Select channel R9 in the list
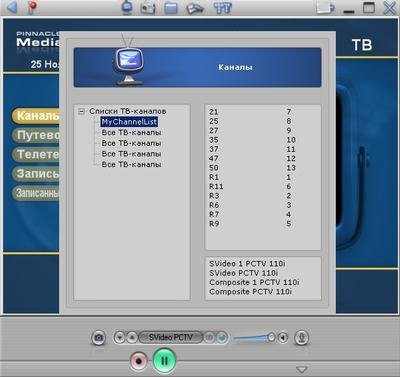This screenshot has height=377, width=400. (263, 224)
